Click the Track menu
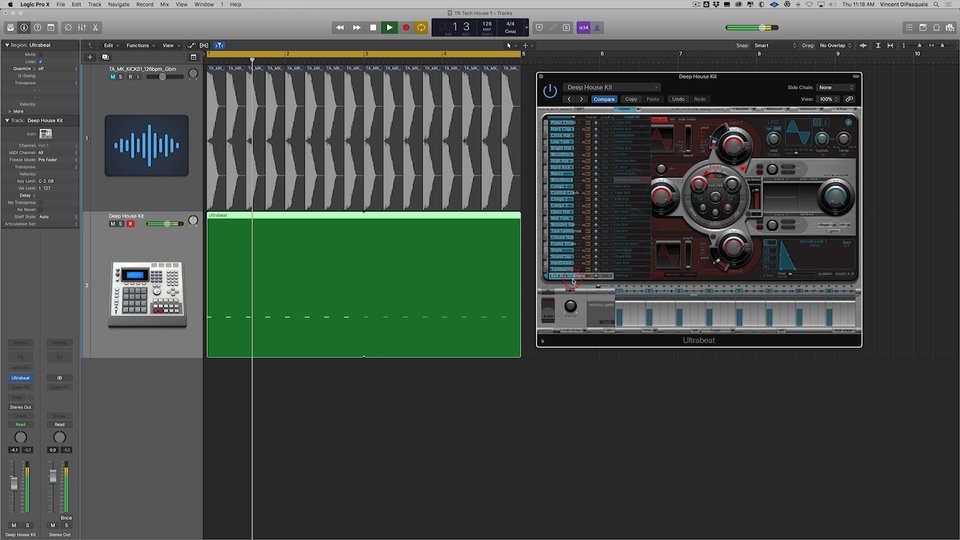The height and width of the screenshot is (540, 960). point(95,4)
